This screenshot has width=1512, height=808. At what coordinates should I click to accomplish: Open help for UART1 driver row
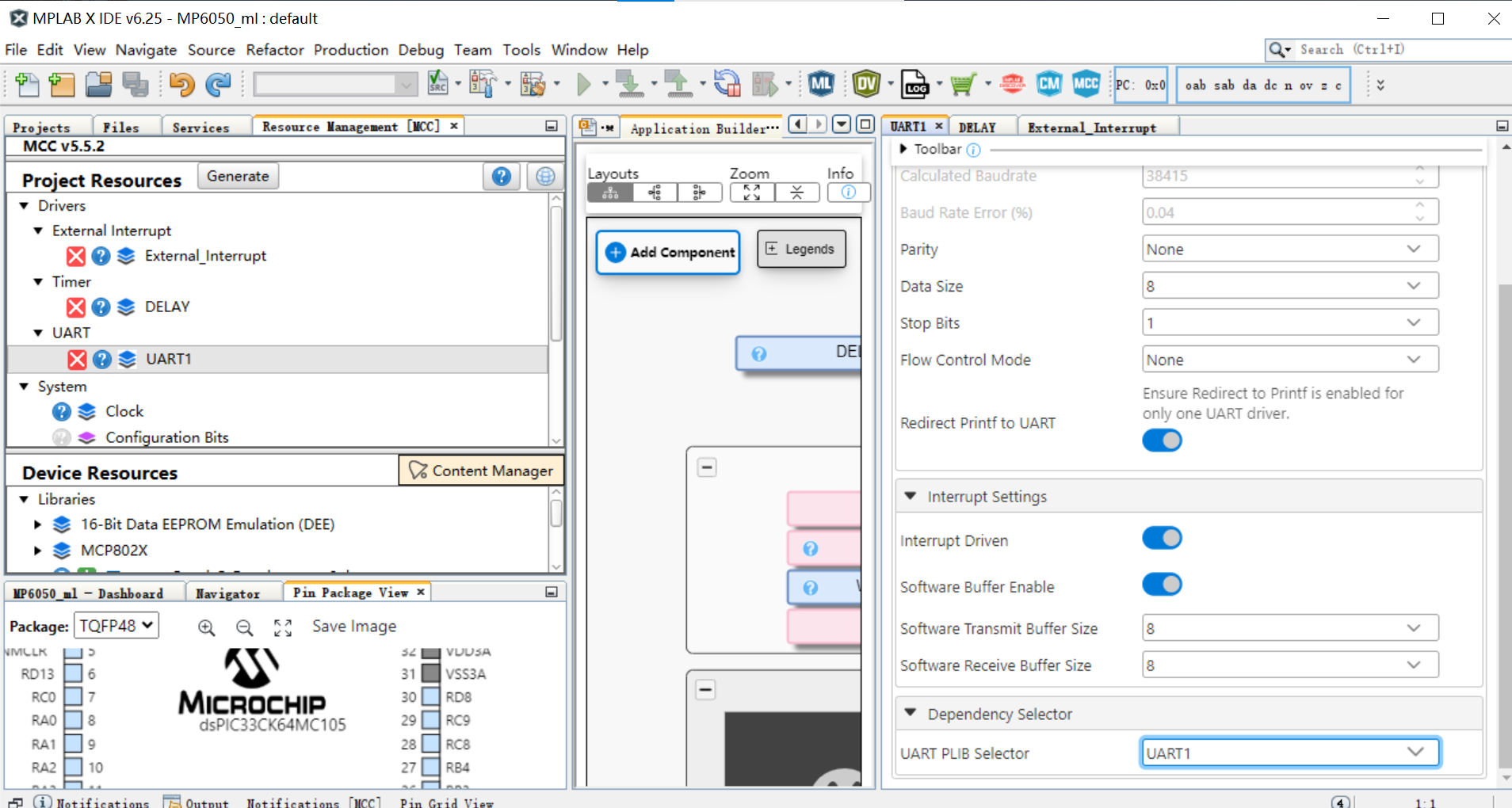pos(102,360)
